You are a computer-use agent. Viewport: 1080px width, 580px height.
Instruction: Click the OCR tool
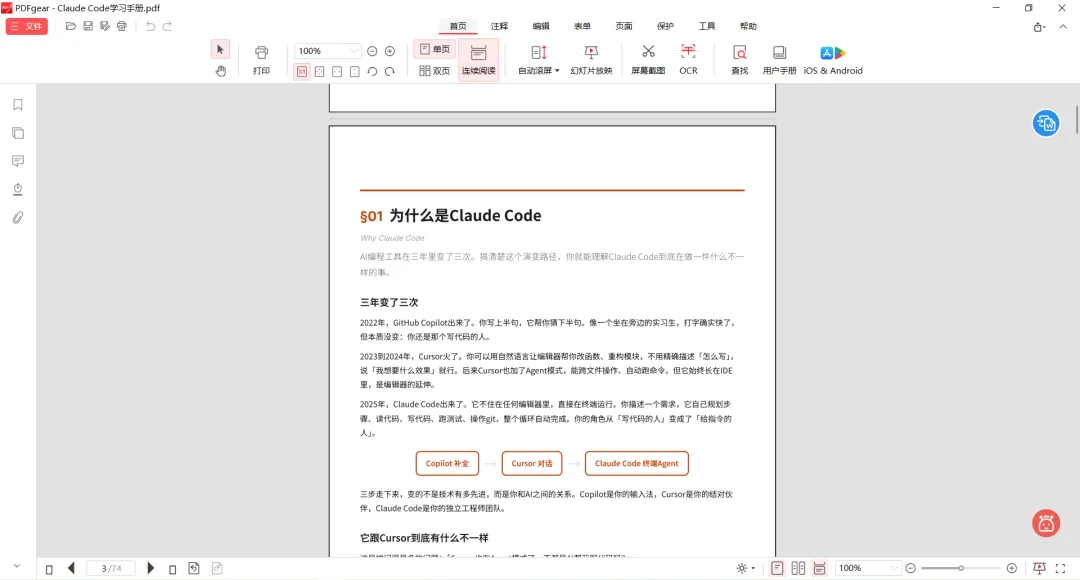pyautogui.click(x=688, y=60)
